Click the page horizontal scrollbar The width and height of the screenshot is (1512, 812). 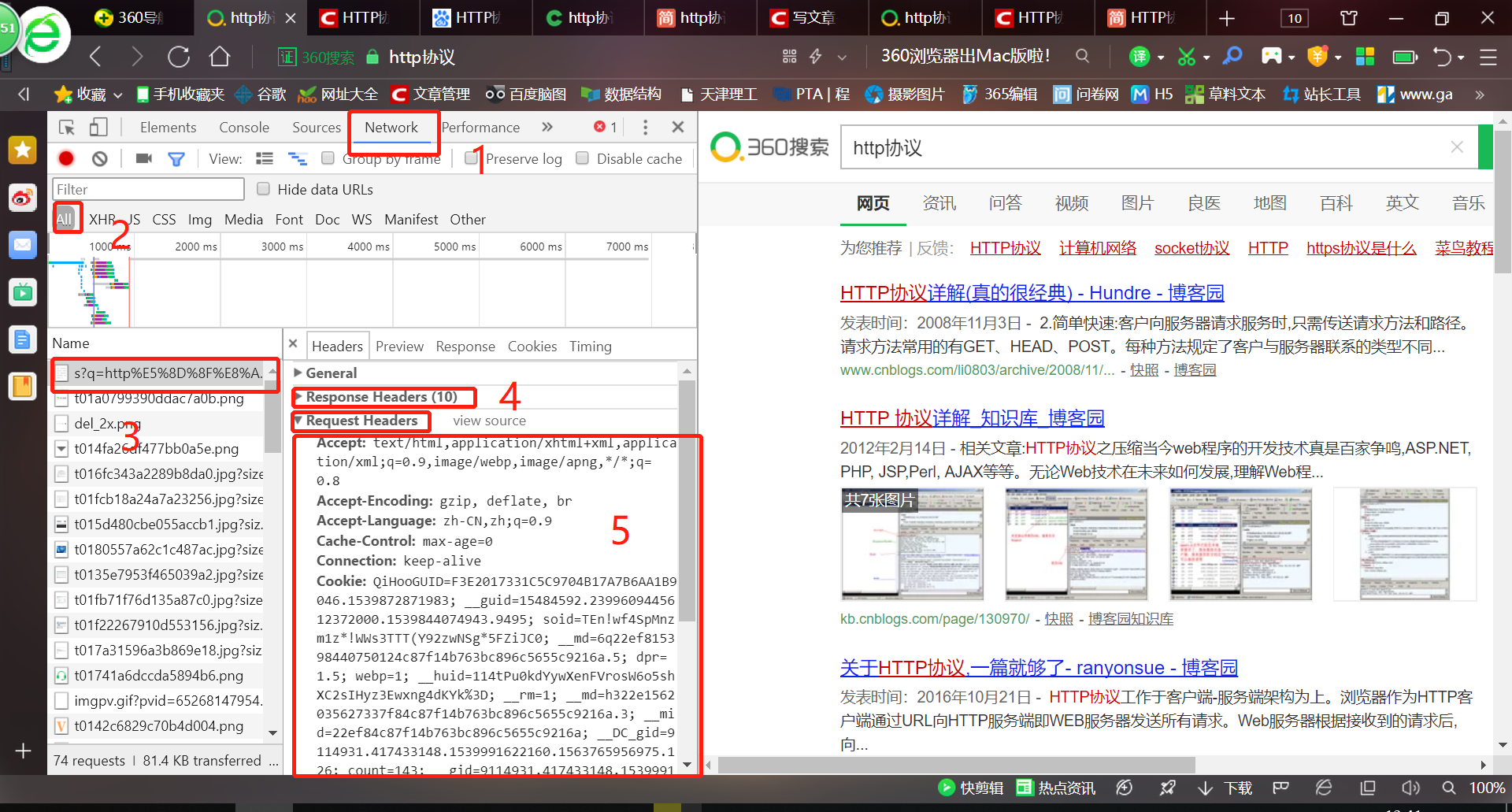tap(957, 765)
